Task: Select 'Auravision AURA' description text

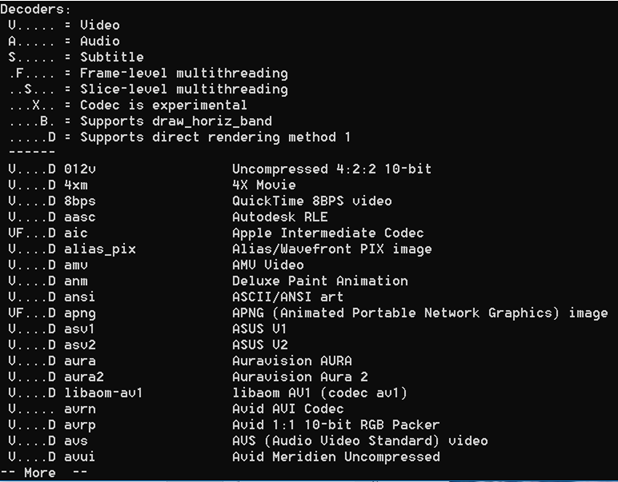Action: coord(292,361)
